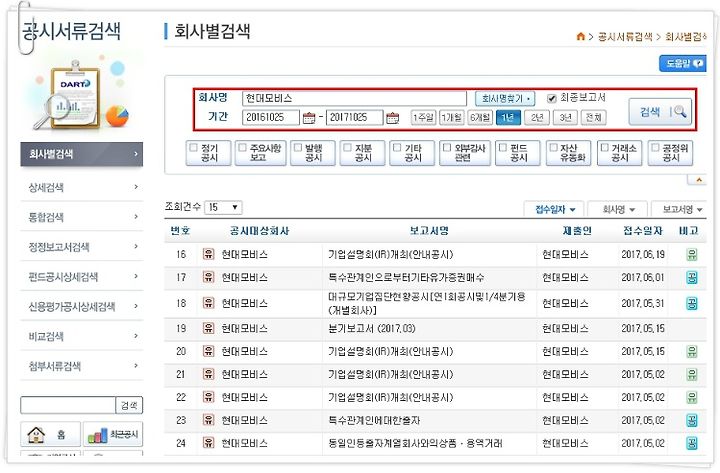Focus the end date 20171025 field
The width and height of the screenshot is (720, 473).
[354, 118]
